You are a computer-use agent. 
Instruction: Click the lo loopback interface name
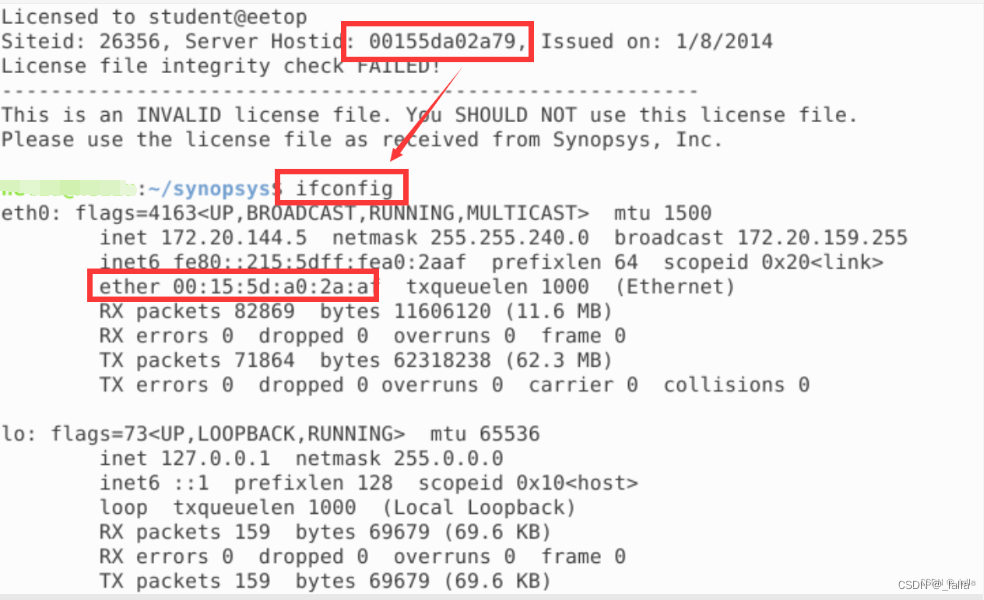pyautogui.click(x=13, y=434)
